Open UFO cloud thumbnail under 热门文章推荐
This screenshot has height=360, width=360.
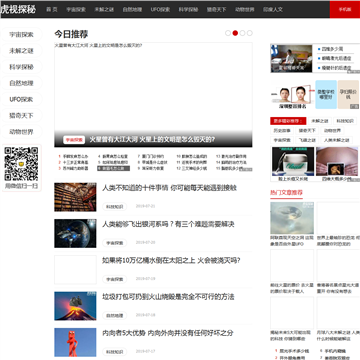pos(292,218)
